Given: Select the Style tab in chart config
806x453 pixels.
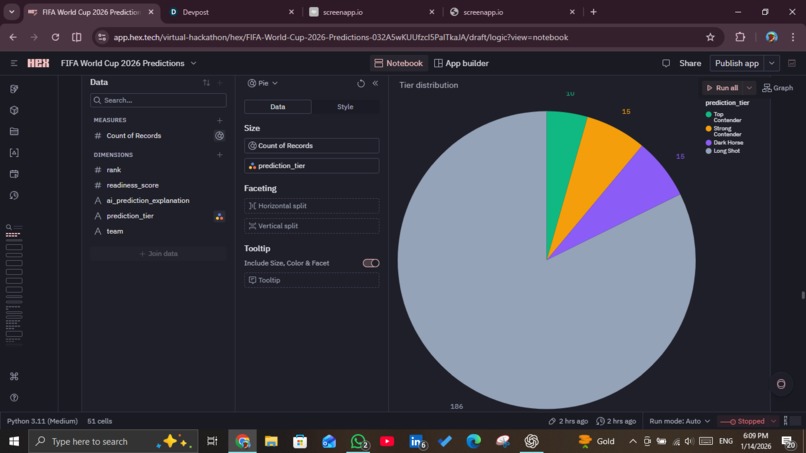Looking at the screenshot, I should point(345,107).
